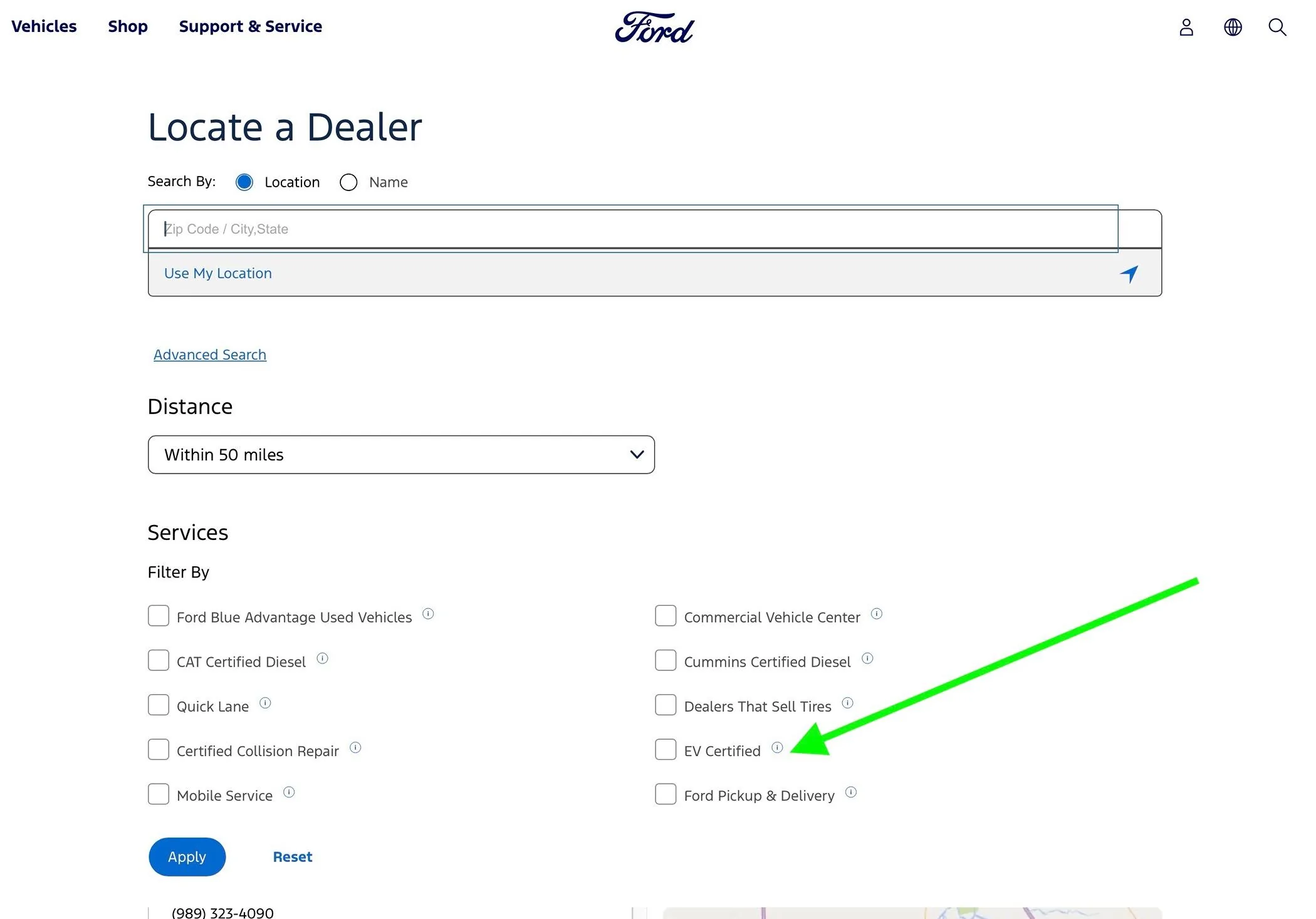
Task: Tick Certified Collision Repair checkbox
Action: [x=159, y=749]
